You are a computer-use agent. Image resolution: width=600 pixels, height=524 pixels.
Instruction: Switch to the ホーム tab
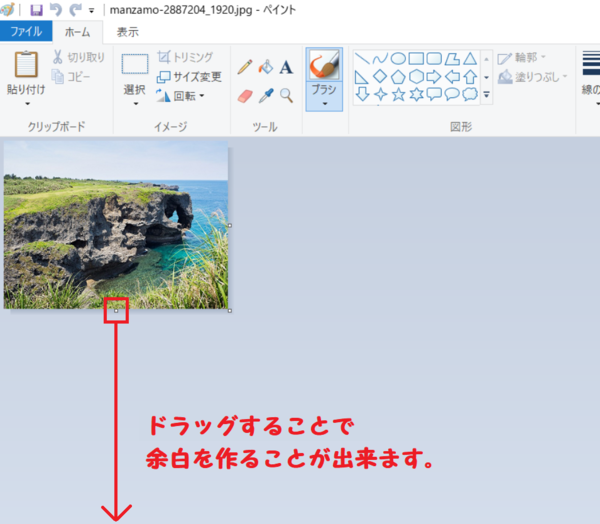[x=77, y=32]
